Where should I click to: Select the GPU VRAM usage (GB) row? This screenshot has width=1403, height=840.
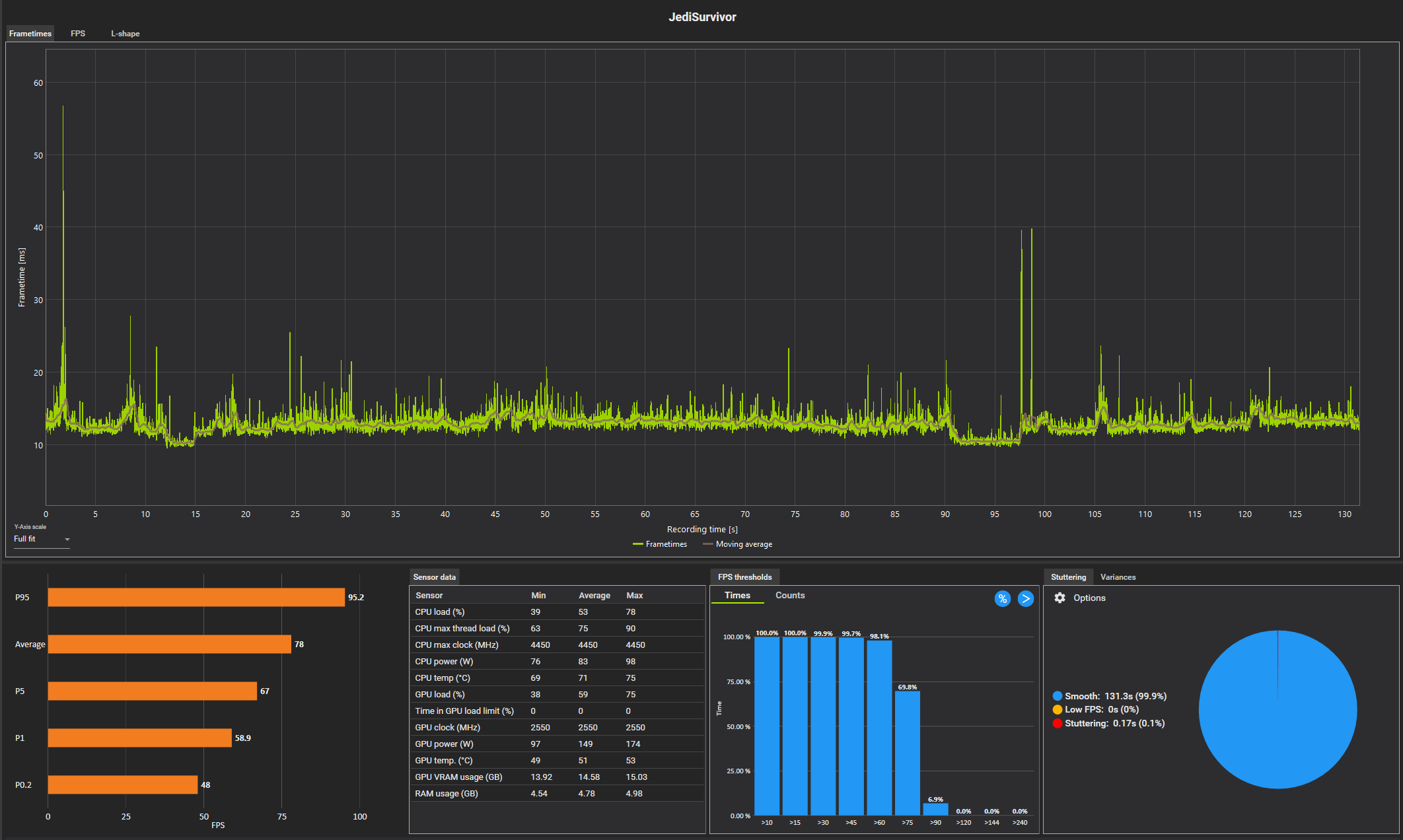click(557, 777)
